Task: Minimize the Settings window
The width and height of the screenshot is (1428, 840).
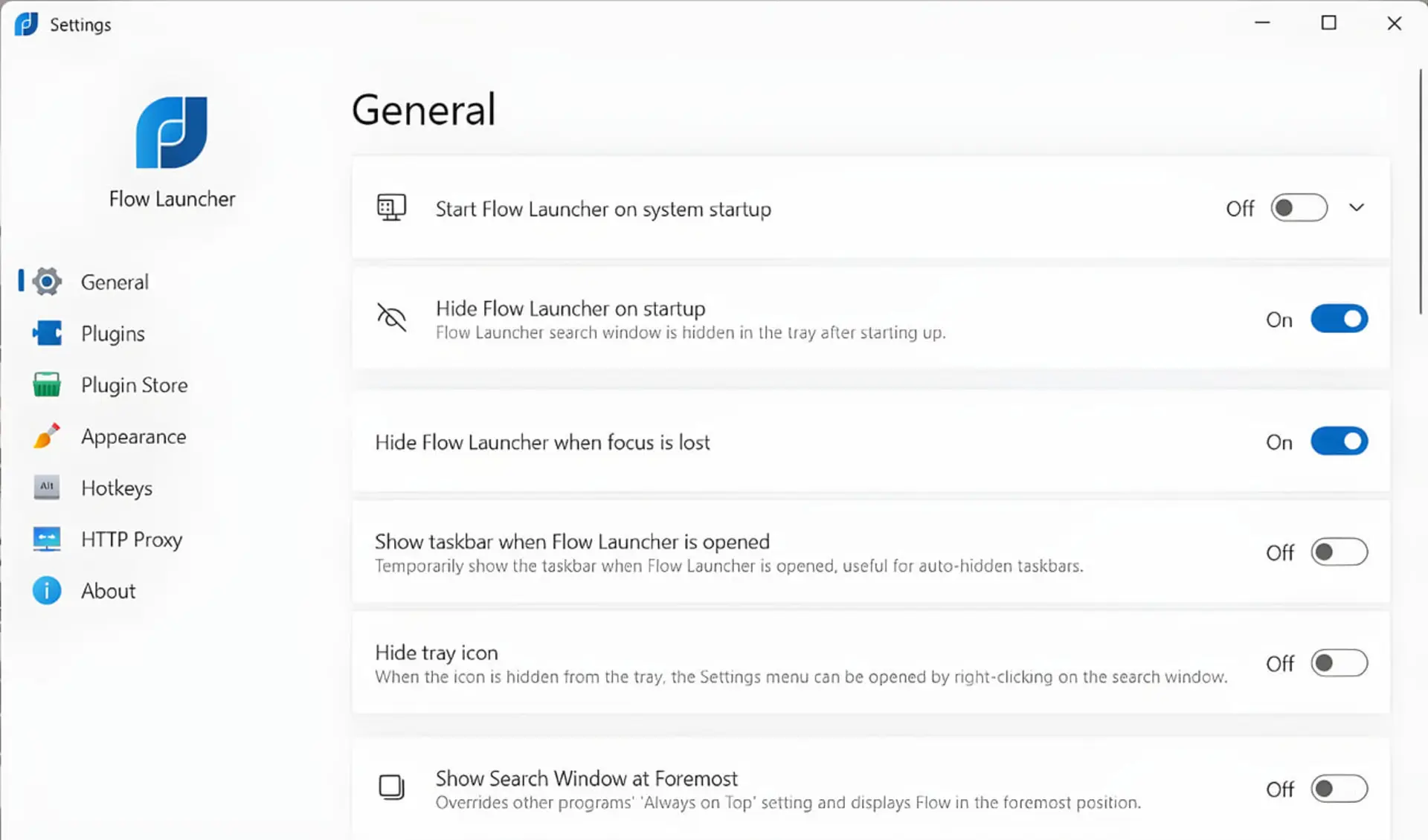Action: pyautogui.click(x=1262, y=23)
